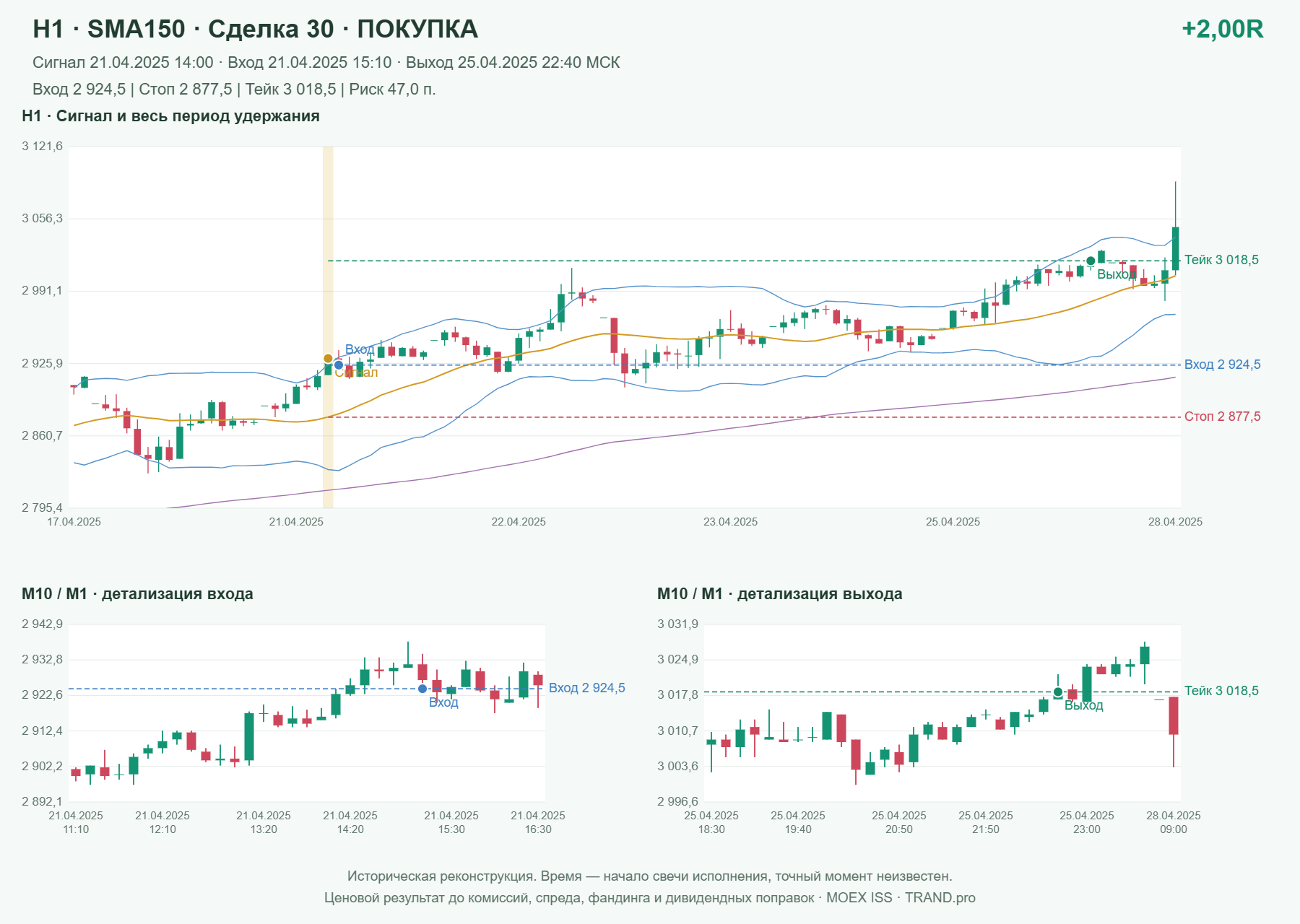Click the 23.04.2025 date on the H1 axis

[731, 522]
